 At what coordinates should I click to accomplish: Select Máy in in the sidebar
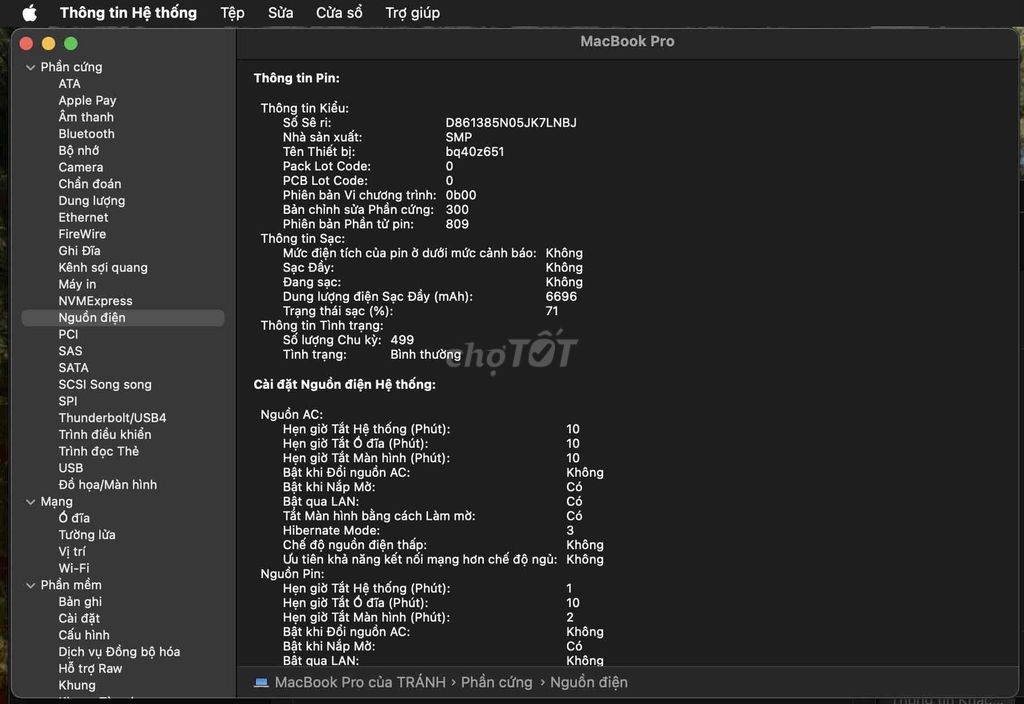click(77, 284)
